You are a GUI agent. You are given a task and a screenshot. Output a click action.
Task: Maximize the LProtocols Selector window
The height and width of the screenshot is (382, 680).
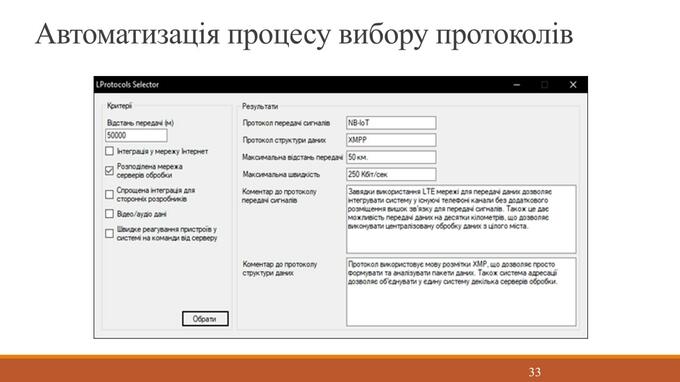545,85
